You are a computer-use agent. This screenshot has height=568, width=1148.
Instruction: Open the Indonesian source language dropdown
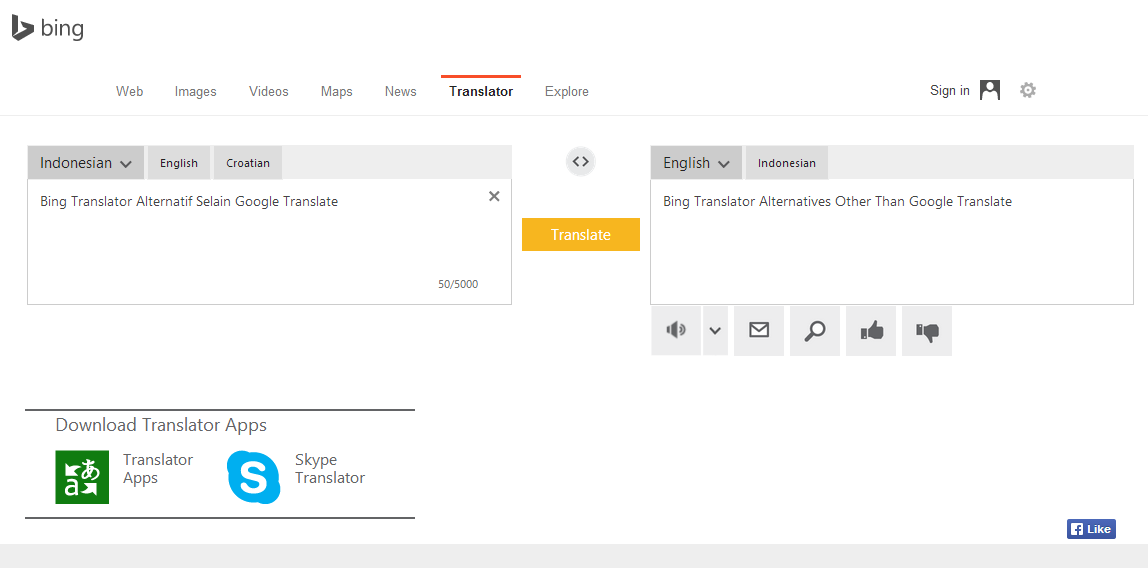pos(86,162)
